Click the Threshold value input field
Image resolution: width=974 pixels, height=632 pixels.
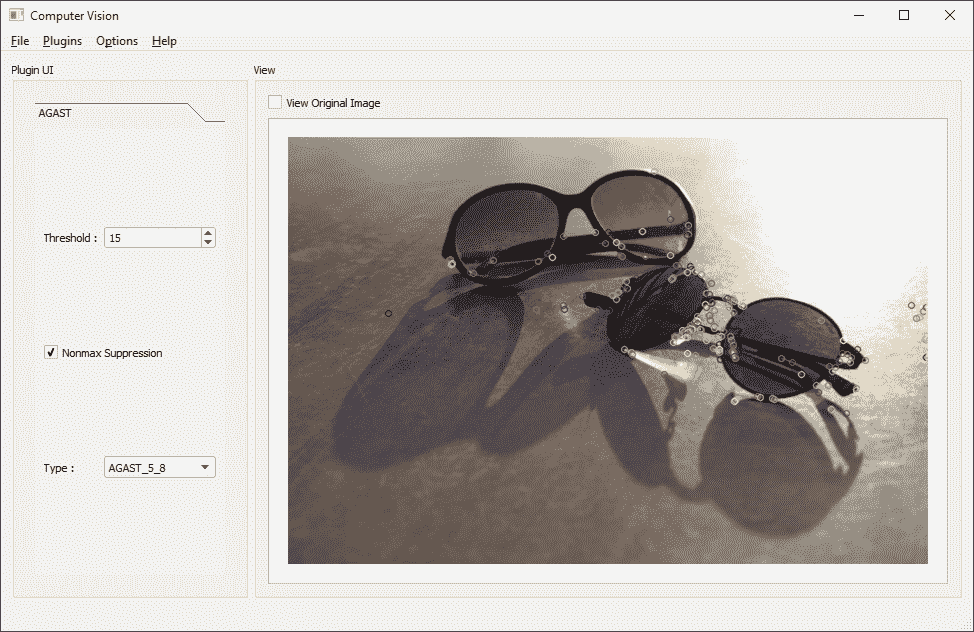tap(152, 238)
